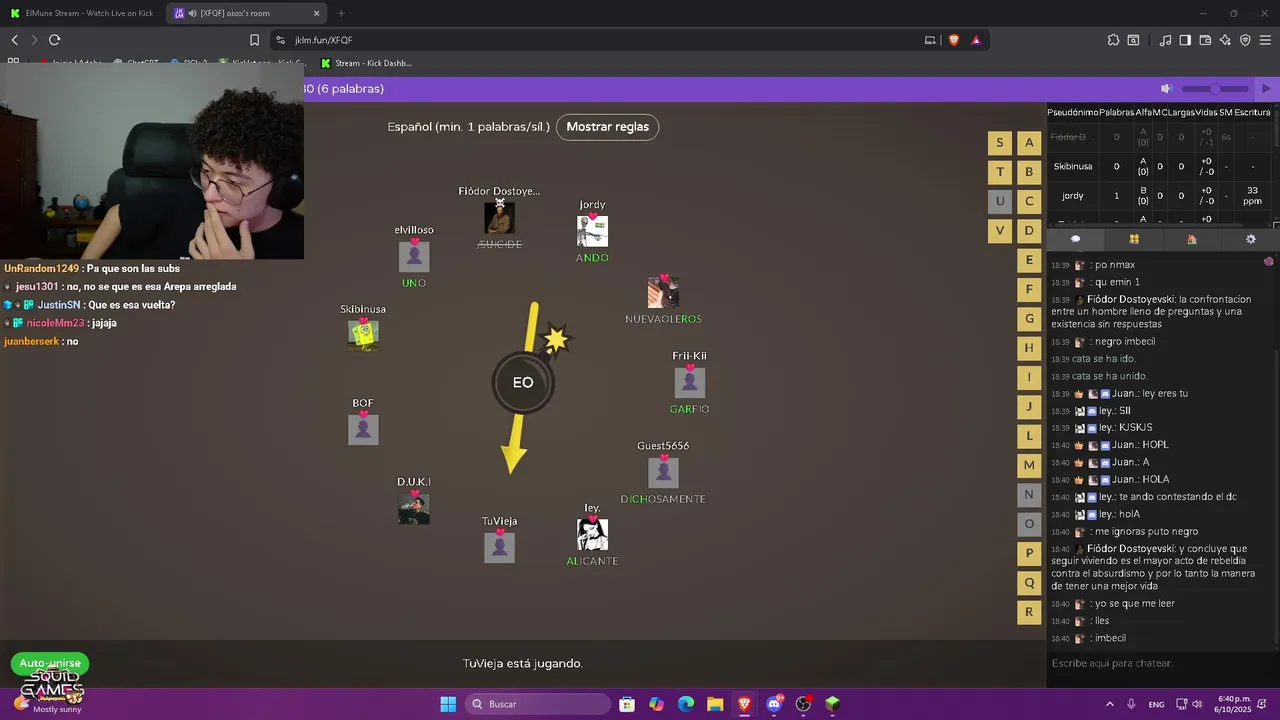Open the bonus letters grid tab

(x=1134, y=239)
